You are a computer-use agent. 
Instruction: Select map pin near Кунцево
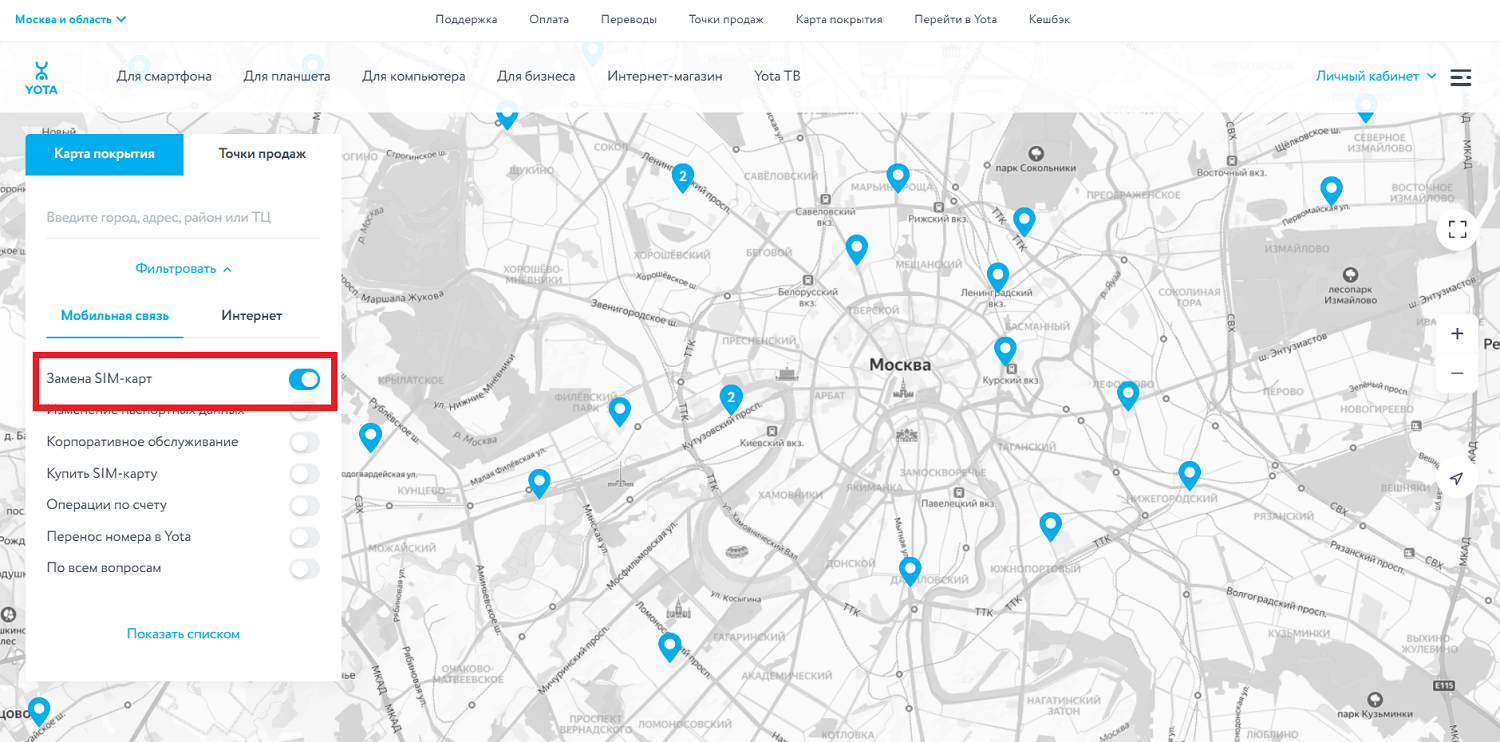pyautogui.click(x=539, y=484)
